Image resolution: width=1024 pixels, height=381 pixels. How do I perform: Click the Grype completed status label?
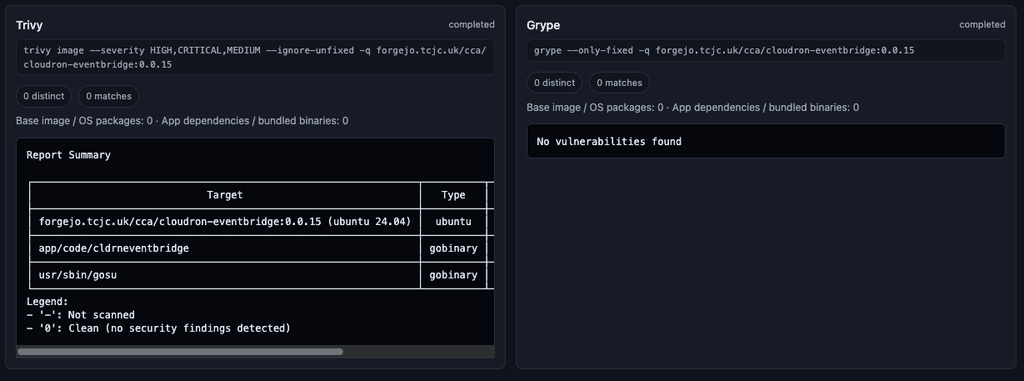pyautogui.click(x=982, y=25)
